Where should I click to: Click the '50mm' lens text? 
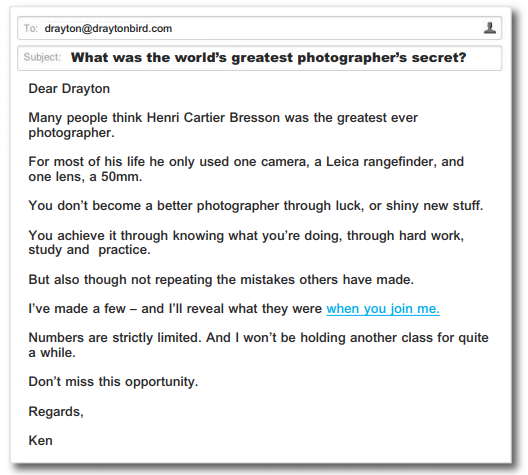coord(120,177)
